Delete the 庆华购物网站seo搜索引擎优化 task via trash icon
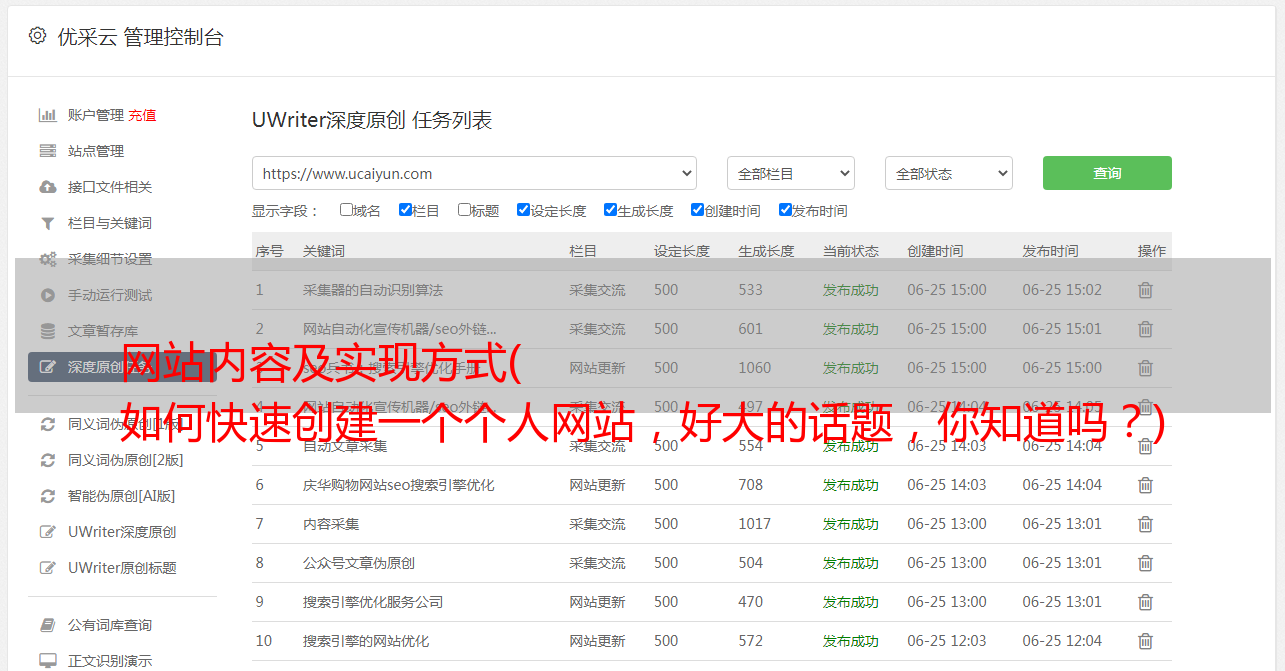 click(x=1145, y=485)
